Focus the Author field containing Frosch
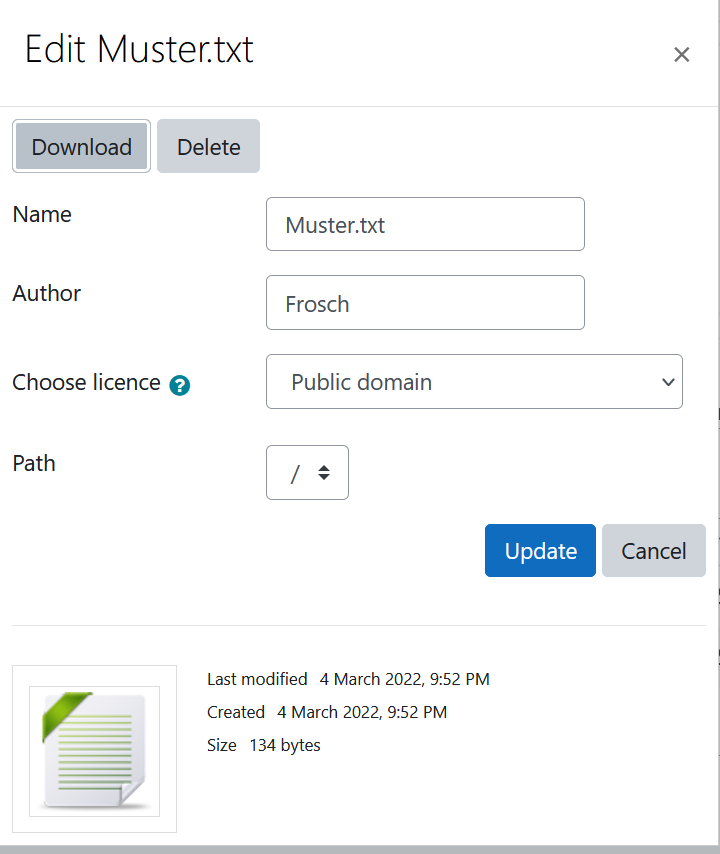This screenshot has width=720, height=854. [425, 303]
